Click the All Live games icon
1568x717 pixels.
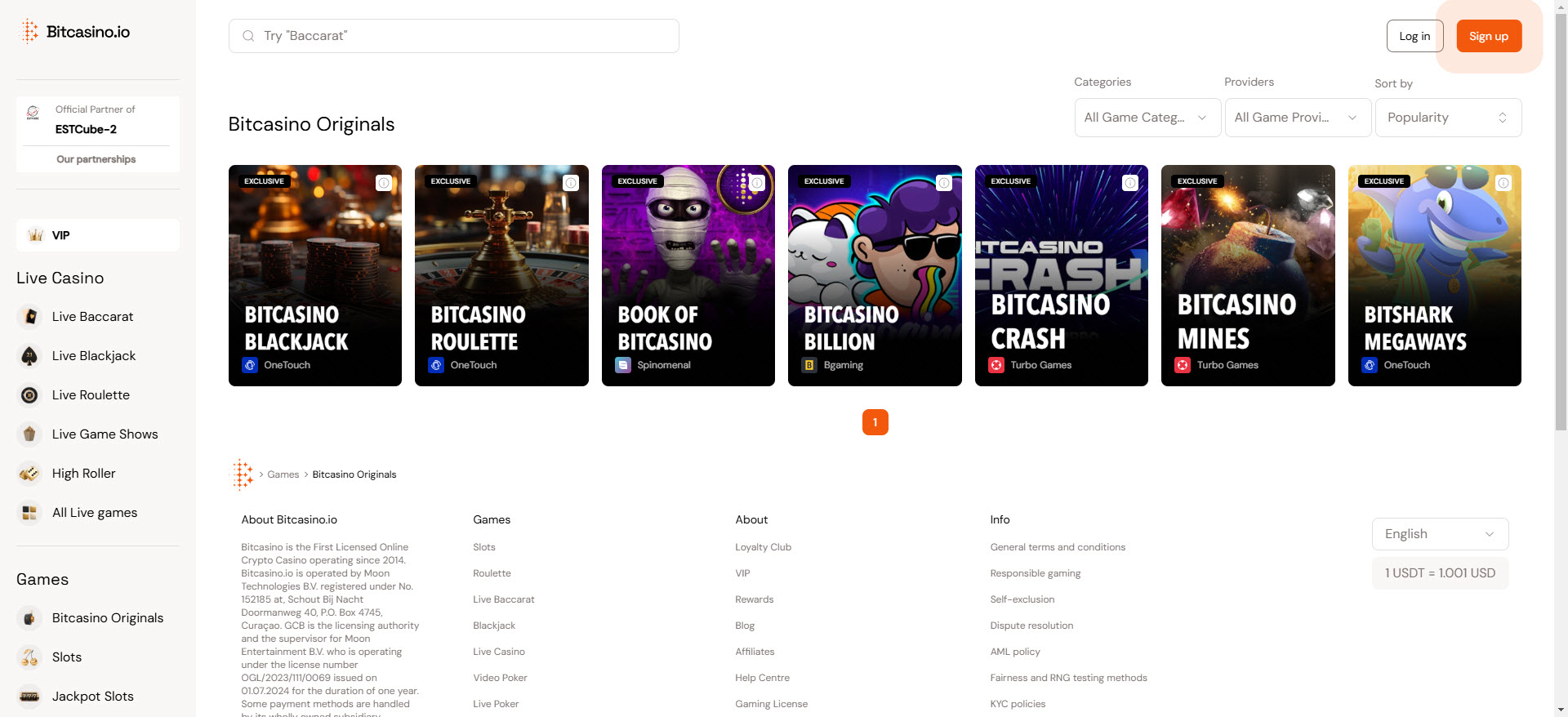pyautogui.click(x=29, y=513)
